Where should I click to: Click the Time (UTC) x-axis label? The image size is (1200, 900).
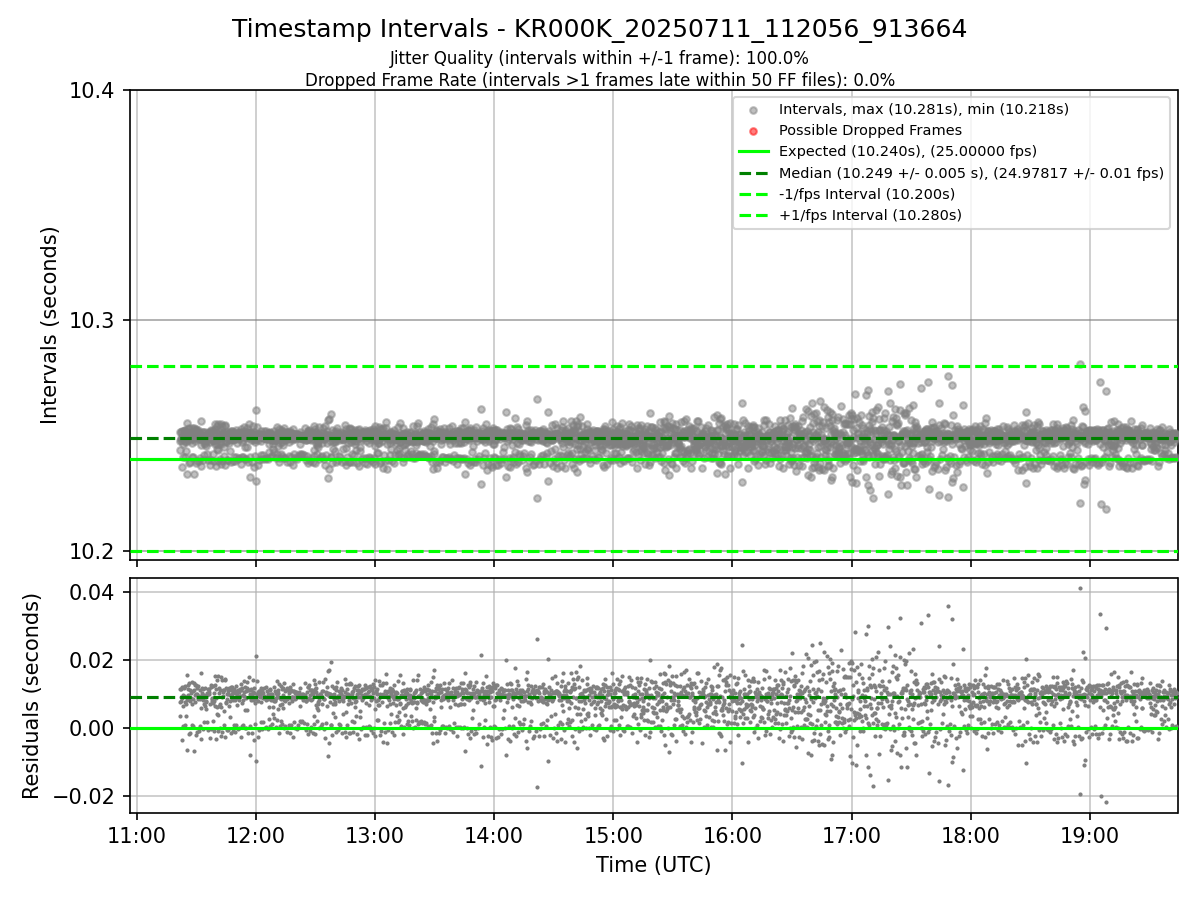click(654, 865)
